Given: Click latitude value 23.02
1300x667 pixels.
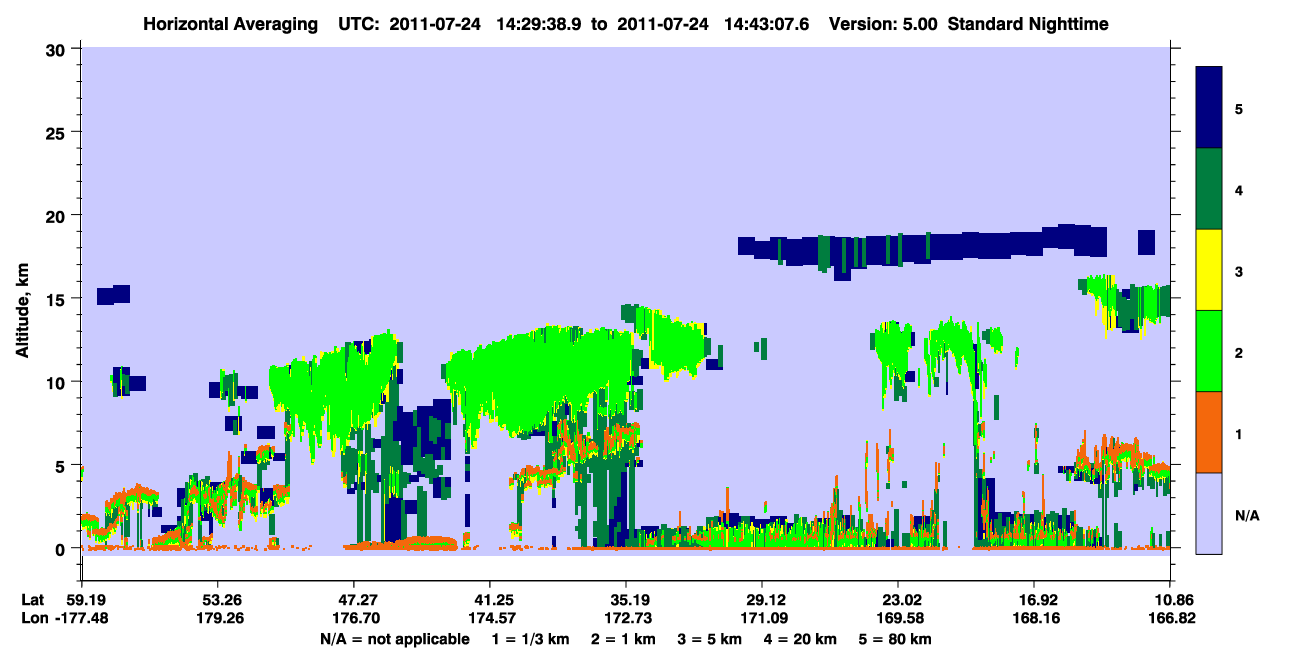Looking at the screenshot, I should [x=898, y=600].
